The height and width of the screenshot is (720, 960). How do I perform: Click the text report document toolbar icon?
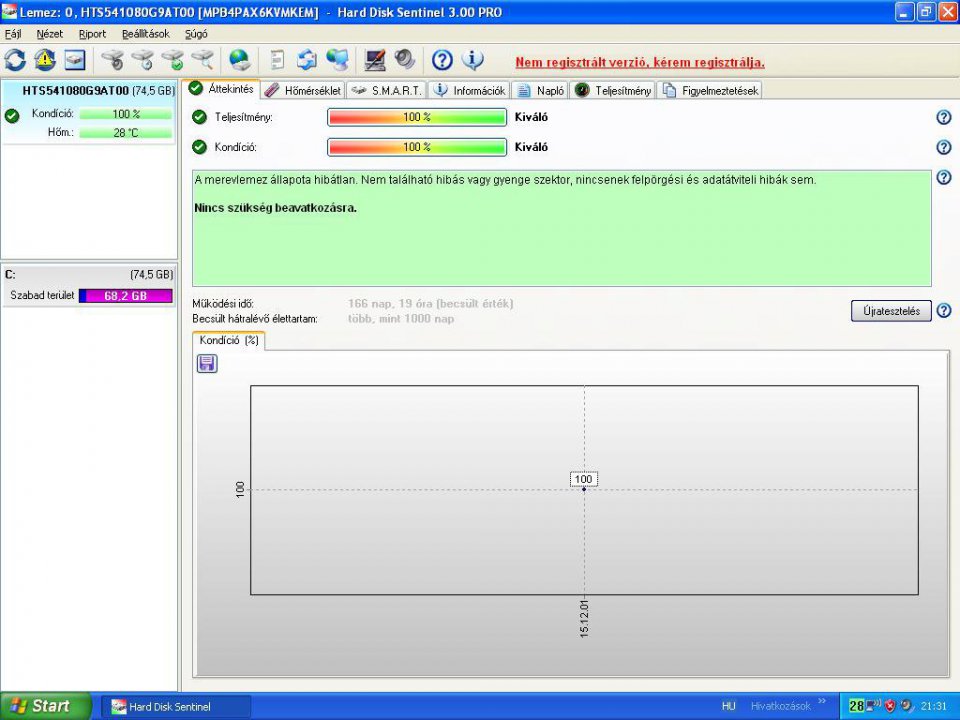click(277, 60)
